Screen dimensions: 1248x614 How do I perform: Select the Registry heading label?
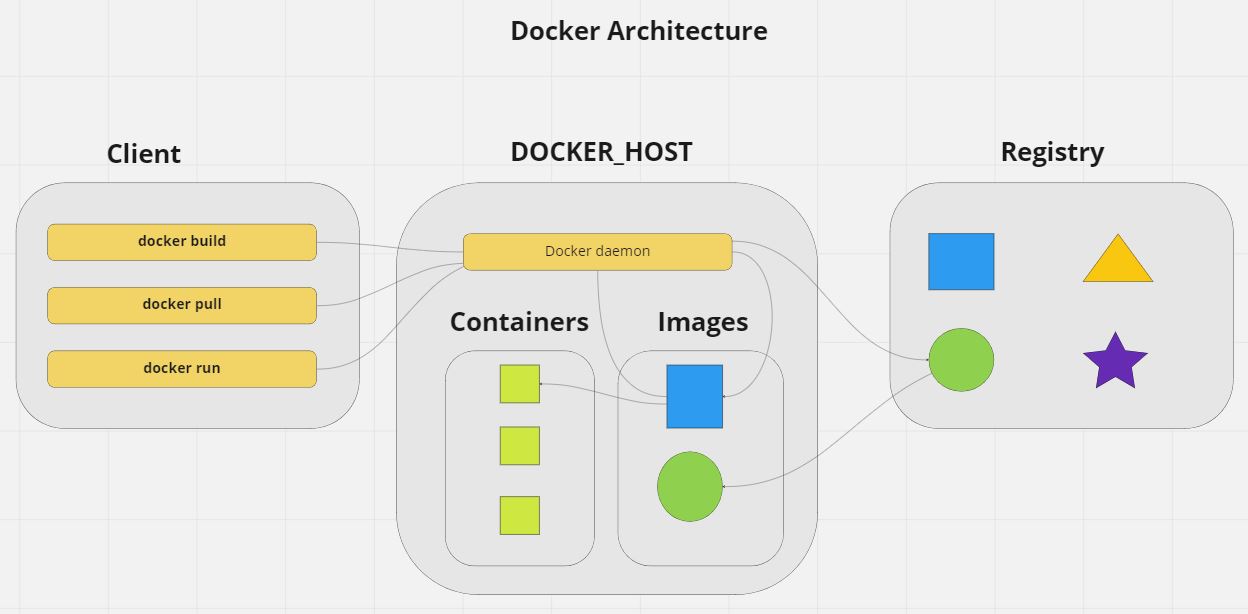(1052, 152)
